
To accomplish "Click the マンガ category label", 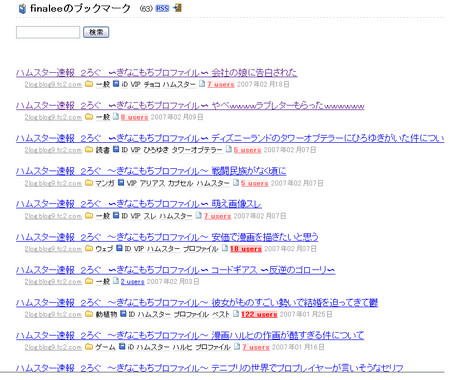I will [105, 183].
